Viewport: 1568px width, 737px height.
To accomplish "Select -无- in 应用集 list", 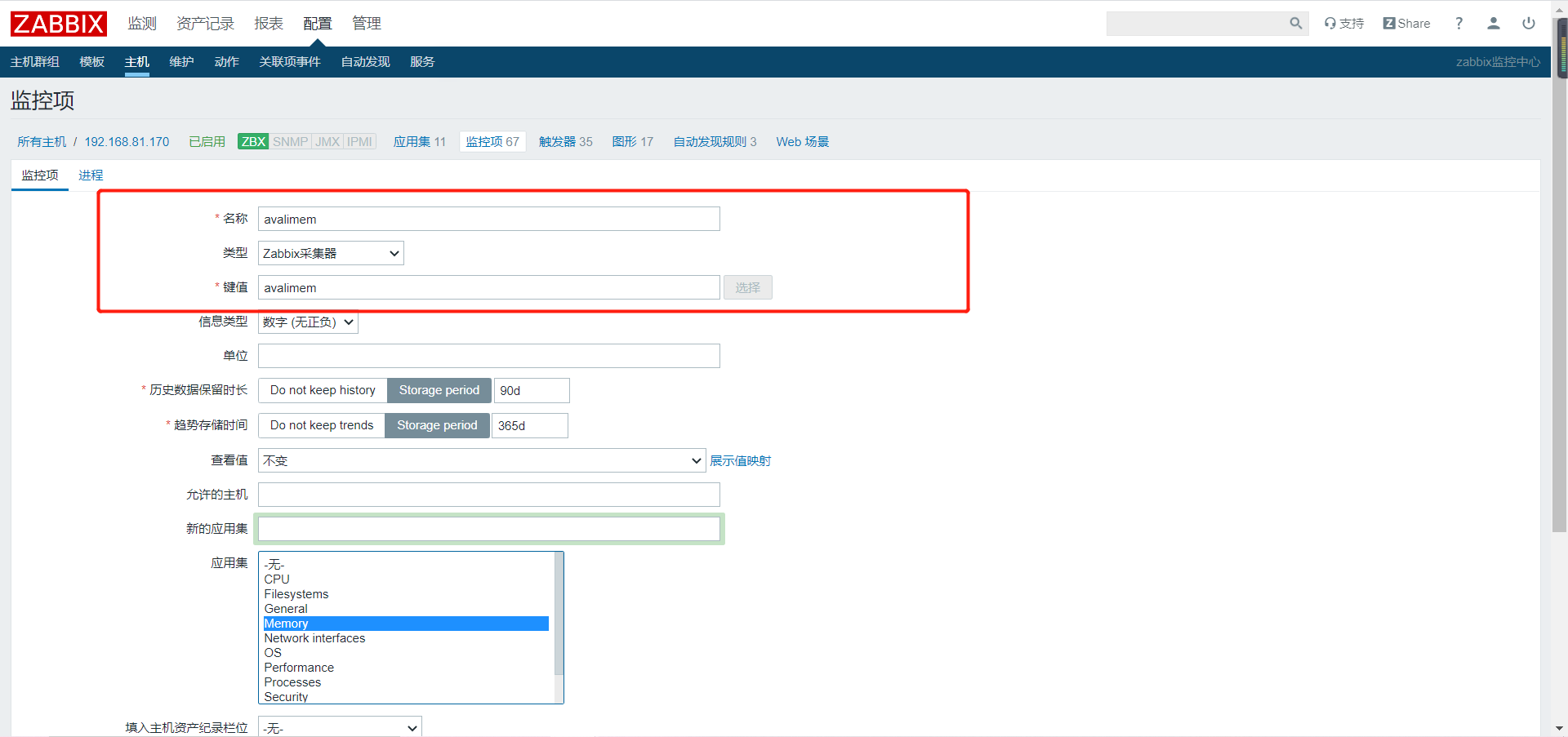I will point(406,565).
